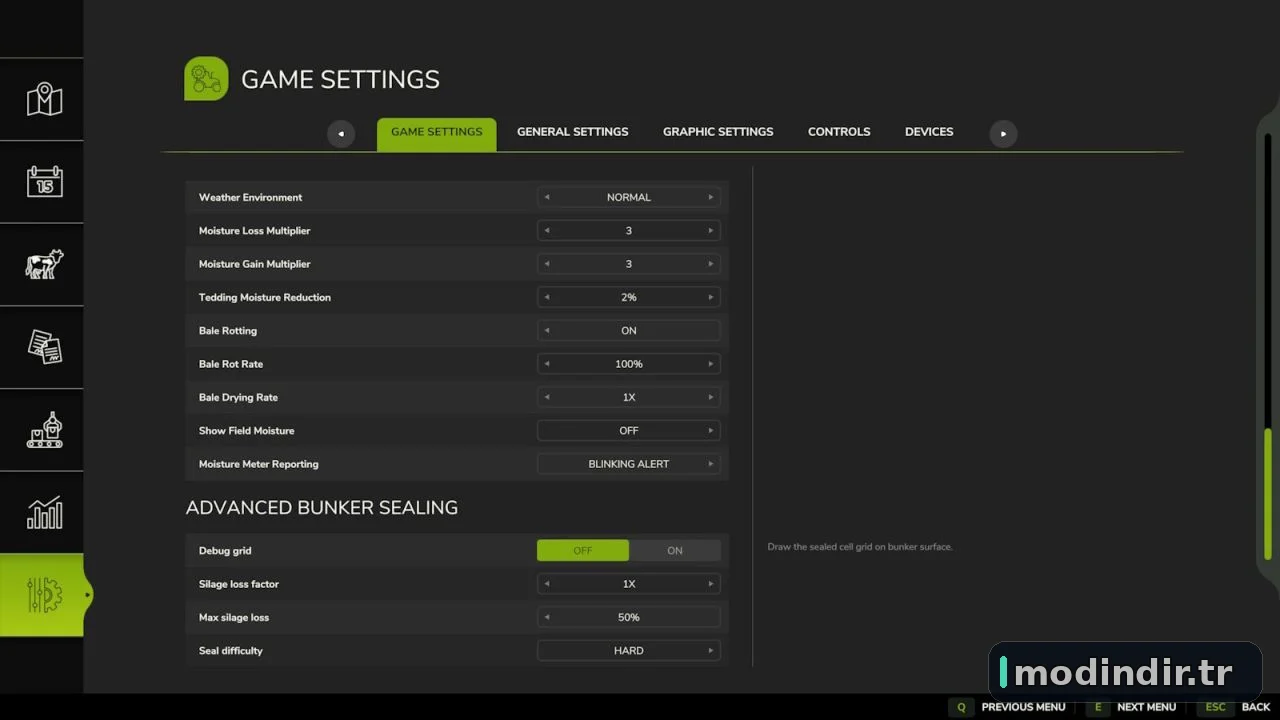Increase the Bale Rot Rate

[x=711, y=364]
